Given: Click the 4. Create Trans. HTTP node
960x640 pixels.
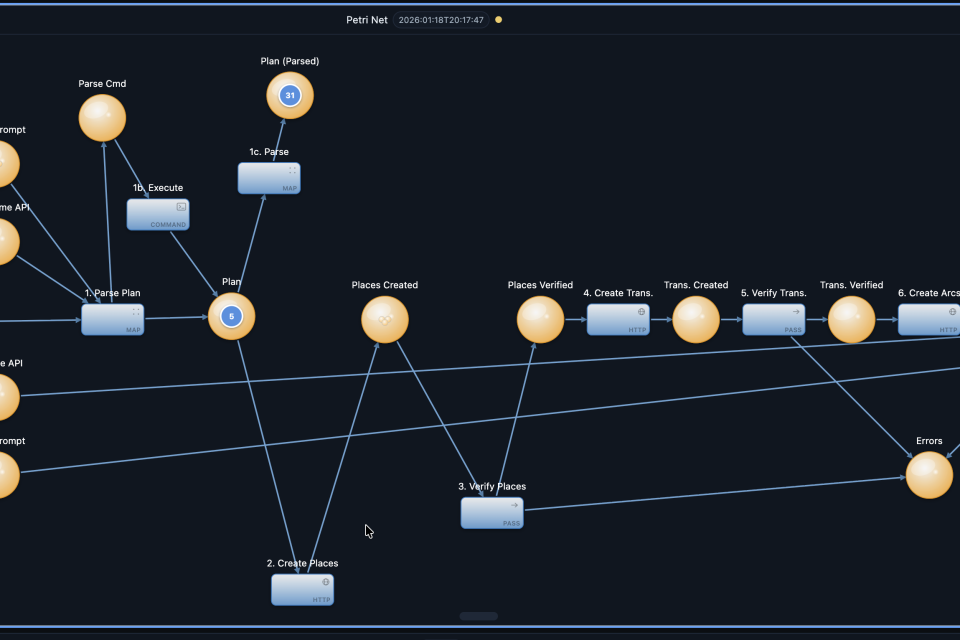Looking at the screenshot, I should point(617,319).
